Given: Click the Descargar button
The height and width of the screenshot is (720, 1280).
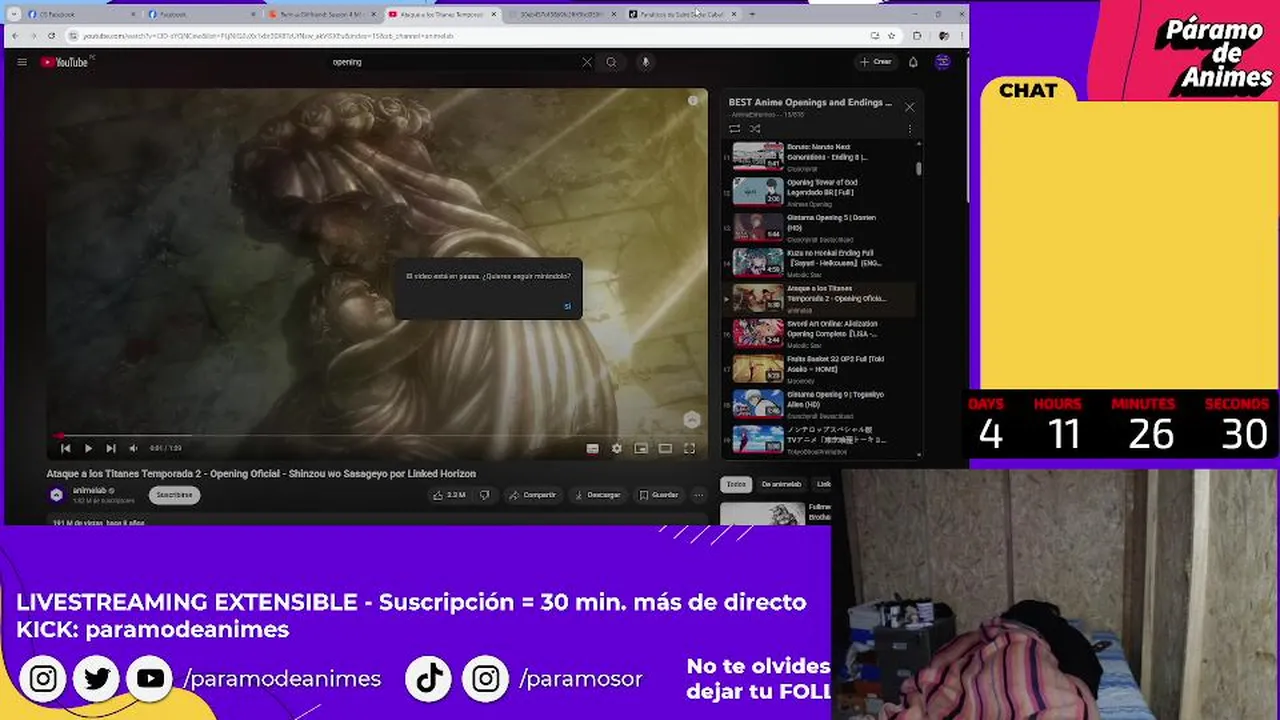Looking at the screenshot, I should [598, 495].
